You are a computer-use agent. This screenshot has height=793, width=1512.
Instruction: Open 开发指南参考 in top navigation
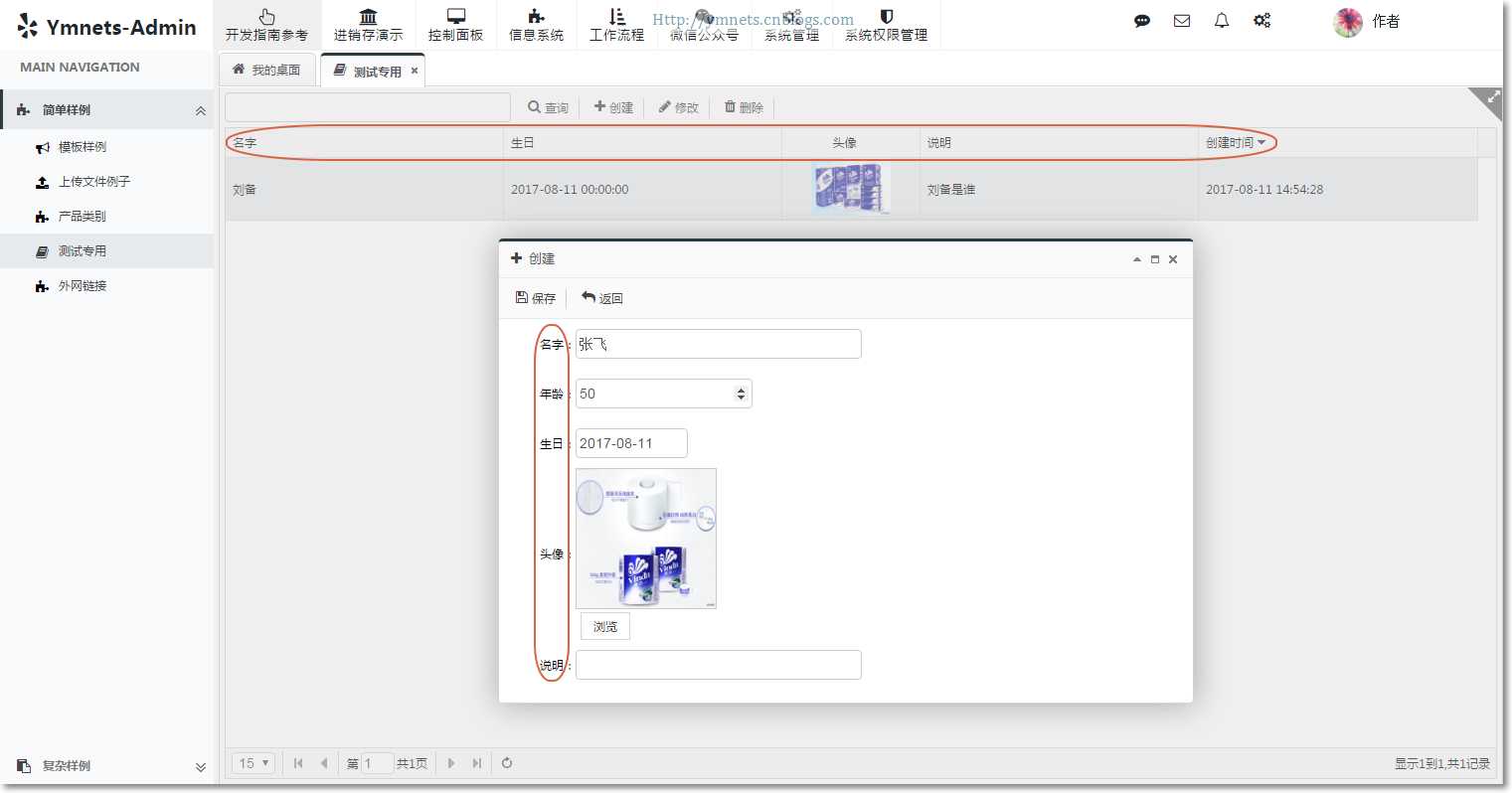click(266, 26)
